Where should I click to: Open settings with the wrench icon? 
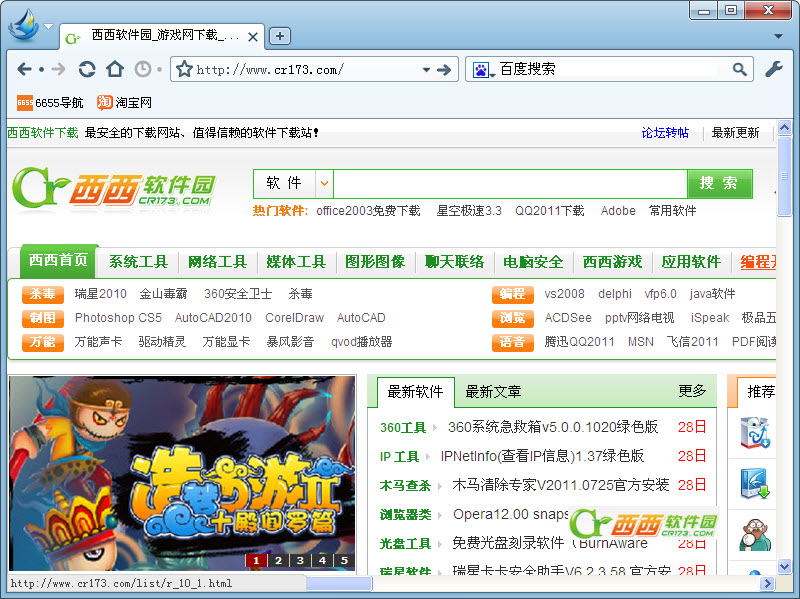[773, 69]
